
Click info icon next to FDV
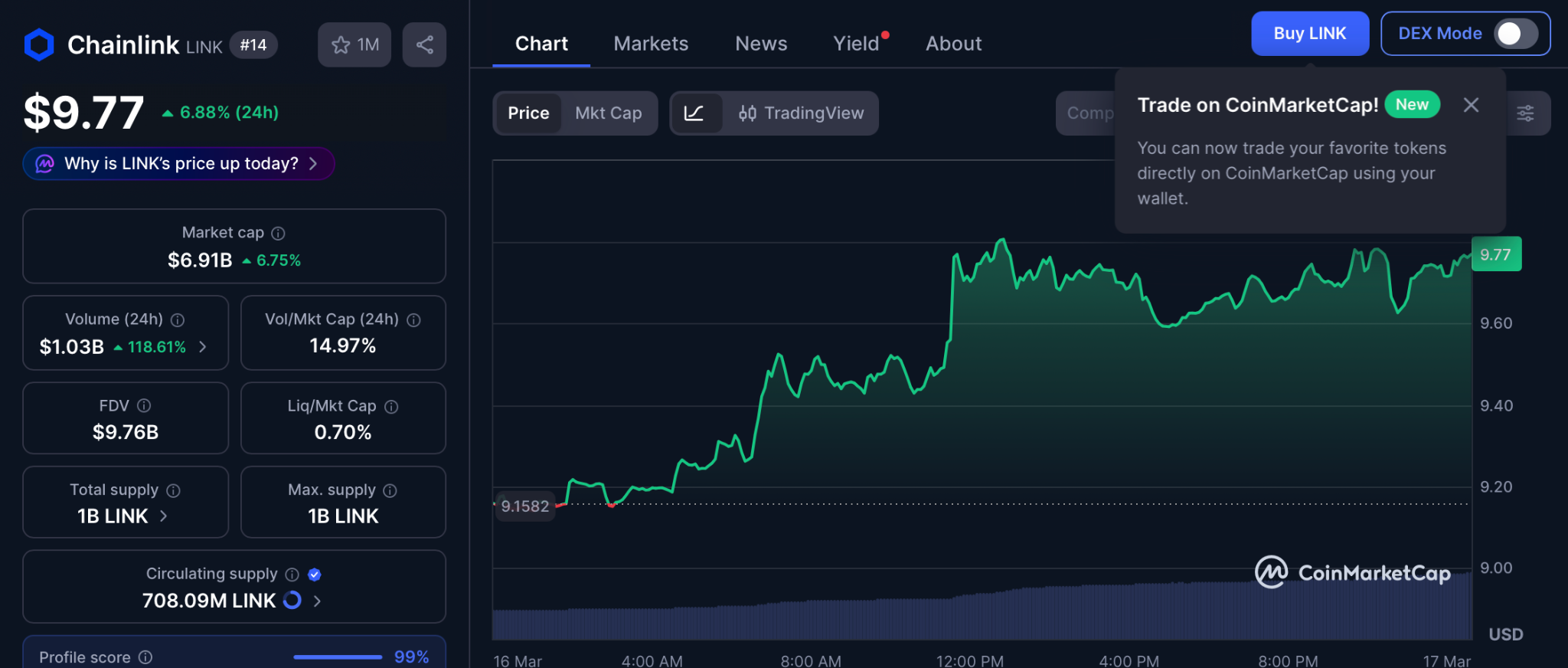coord(144,406)
